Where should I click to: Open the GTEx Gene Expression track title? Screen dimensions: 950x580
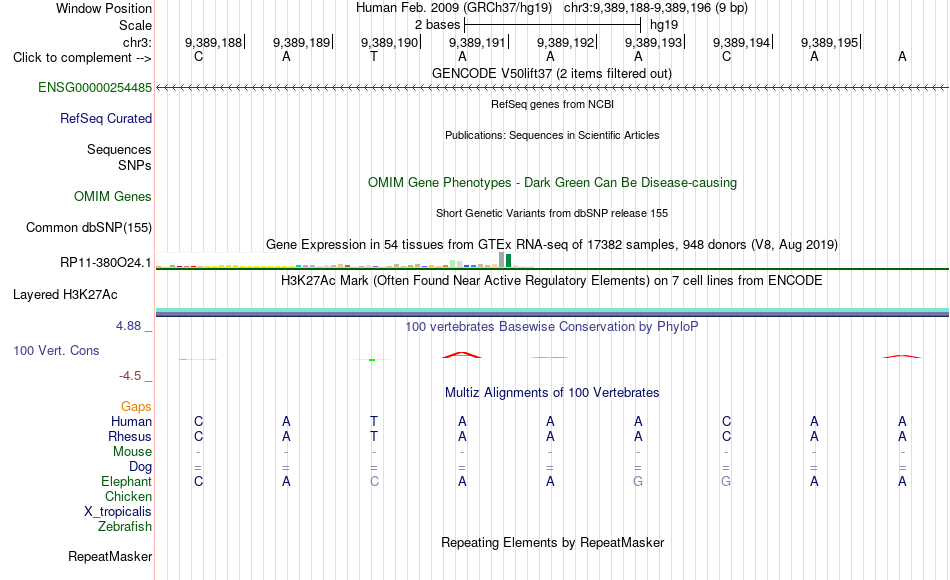(x=552, y=244)
